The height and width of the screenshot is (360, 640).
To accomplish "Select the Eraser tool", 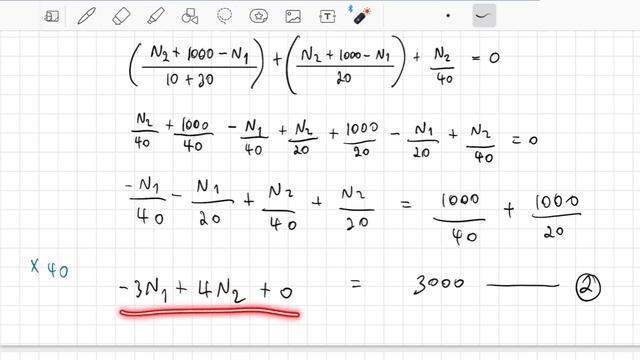I will [121, 16].
